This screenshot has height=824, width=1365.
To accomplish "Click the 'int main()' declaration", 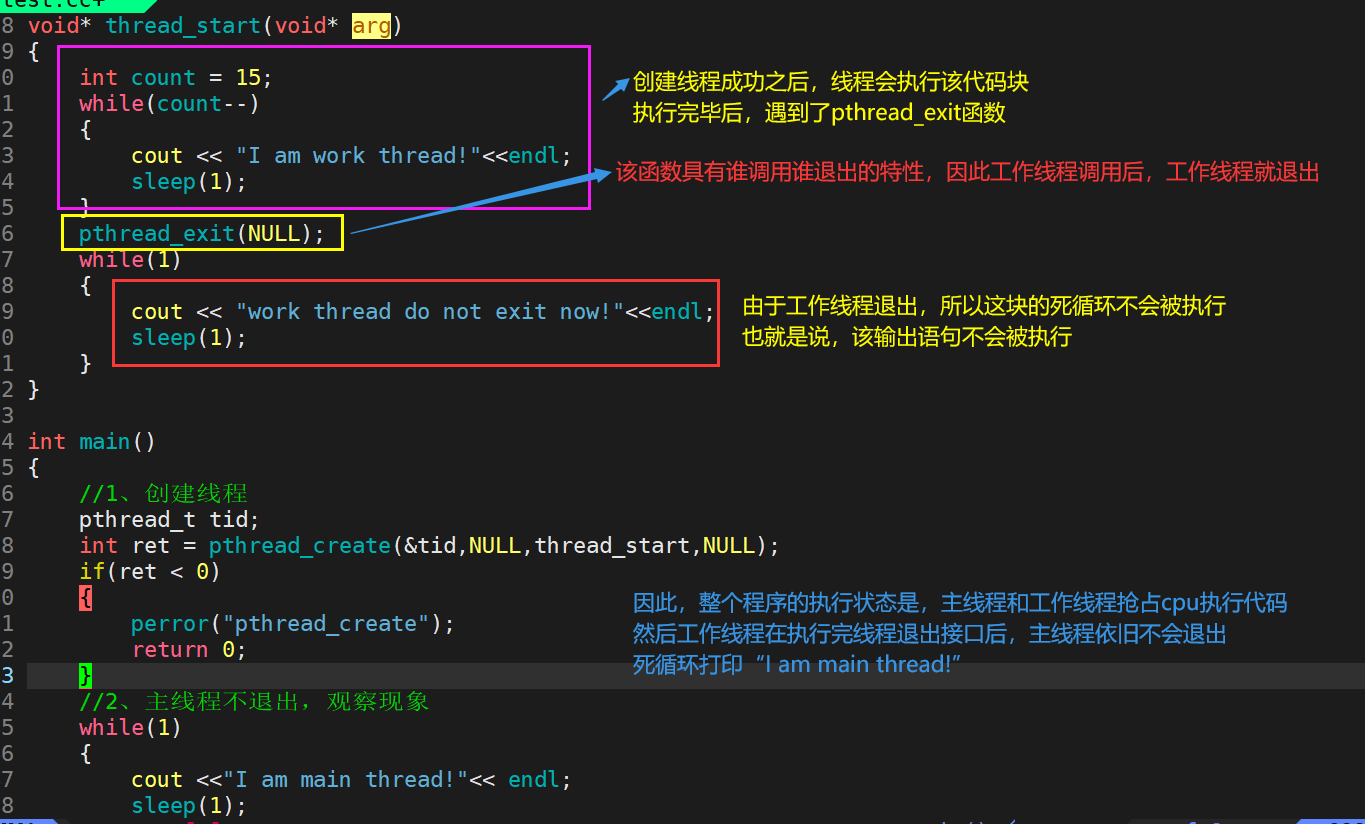I will click(x=92, y=441).
